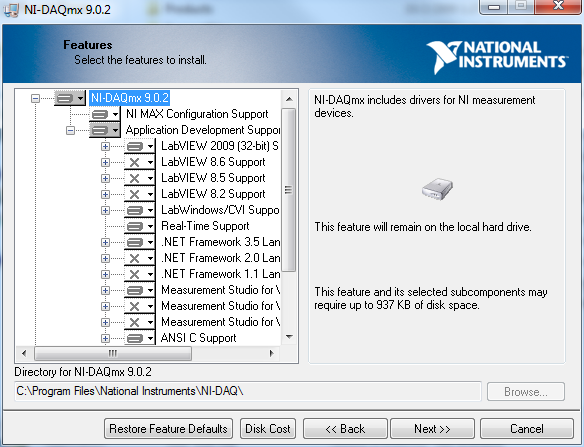
Task: Expand the LabVIEW 8.6 Support node
Action: pyautogui.click(x=105, y=162)
